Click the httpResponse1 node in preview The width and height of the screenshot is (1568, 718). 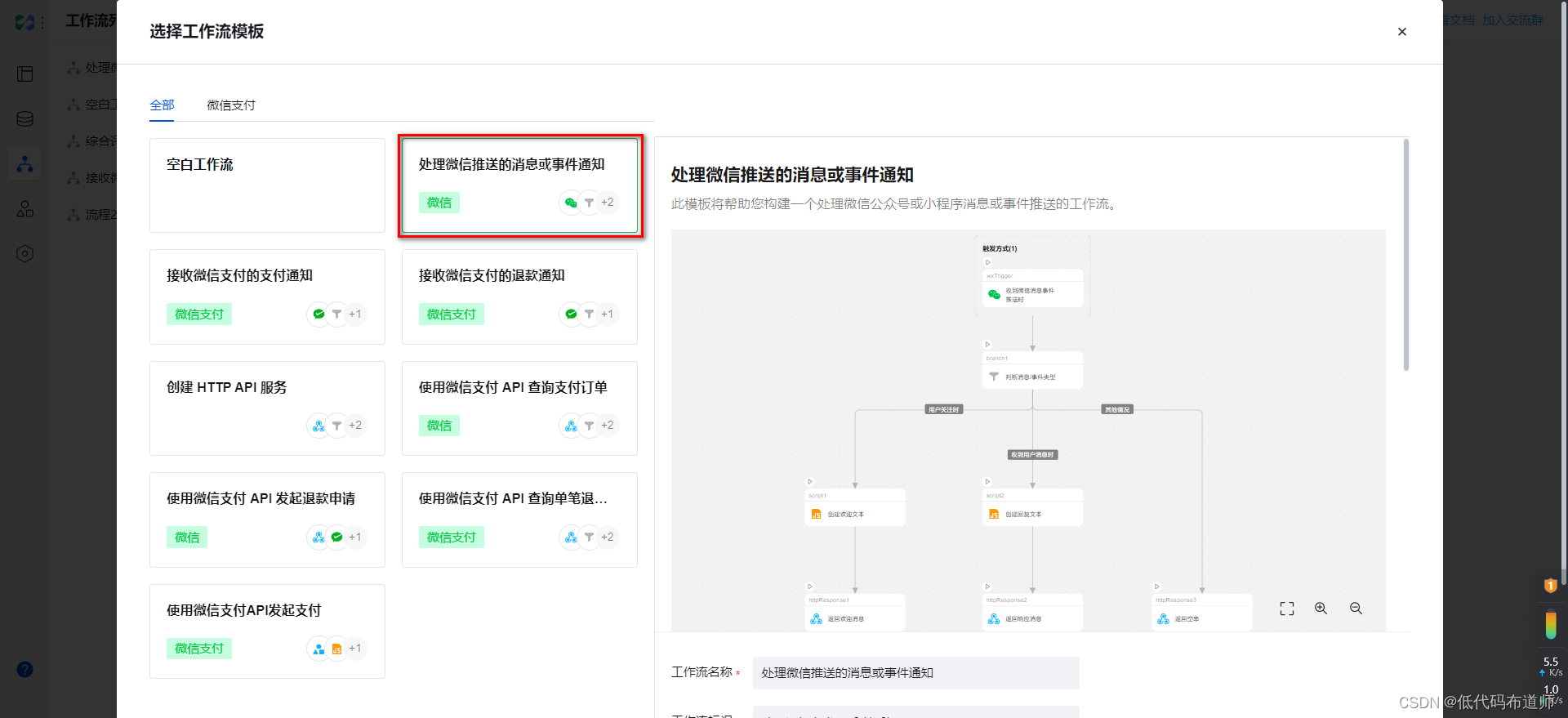tap(855, 613)
